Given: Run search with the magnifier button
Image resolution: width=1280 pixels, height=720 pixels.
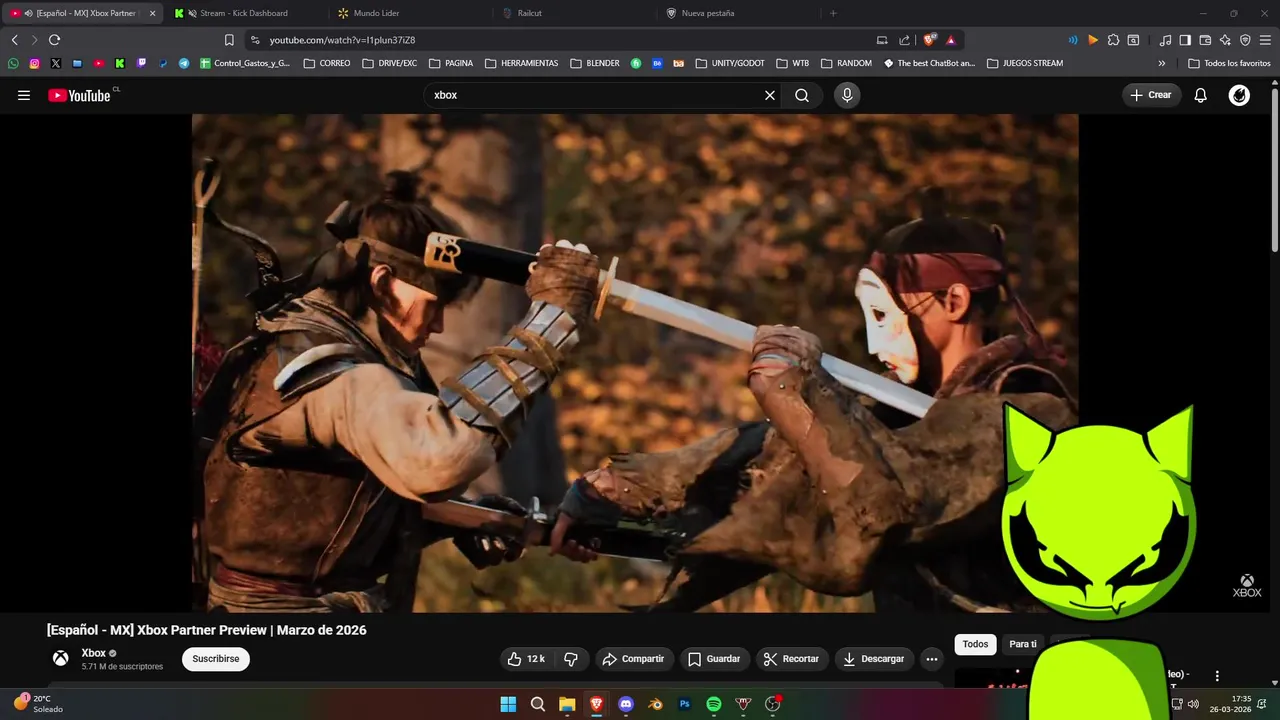Looking at the screenshot, I should (802, 95).
